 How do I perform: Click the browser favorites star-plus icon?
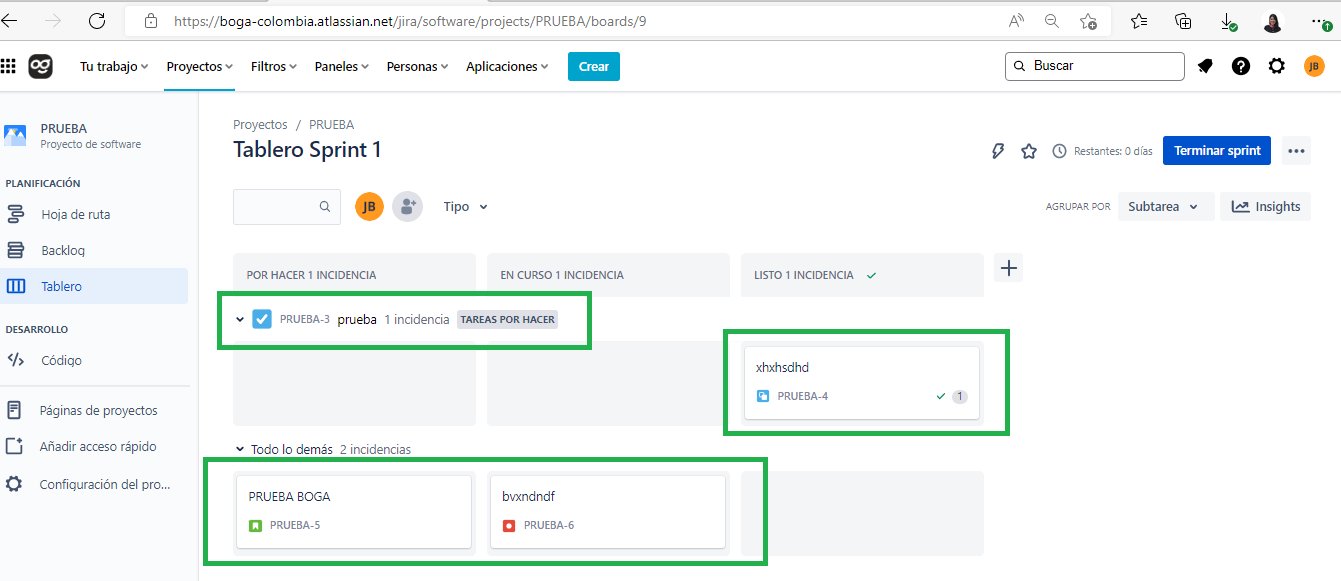1088,21
